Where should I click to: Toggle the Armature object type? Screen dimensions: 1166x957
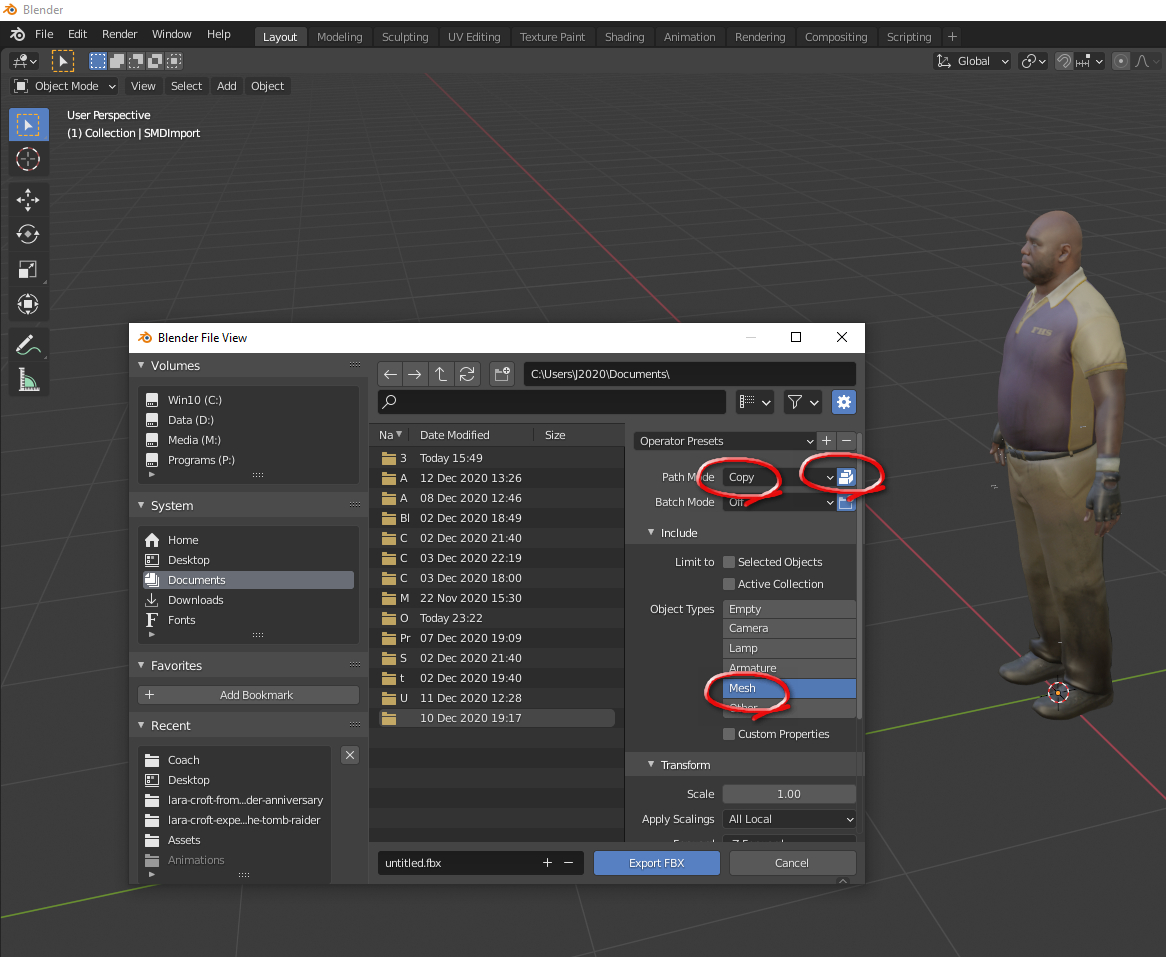(x=789, y=668)
